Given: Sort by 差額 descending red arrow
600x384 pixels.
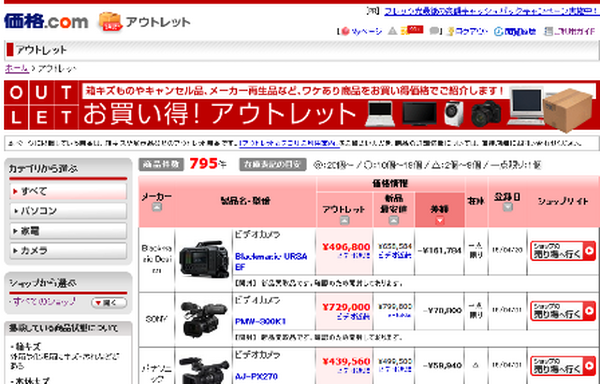Looking at the screenshot, I should [x=440, y=220].
